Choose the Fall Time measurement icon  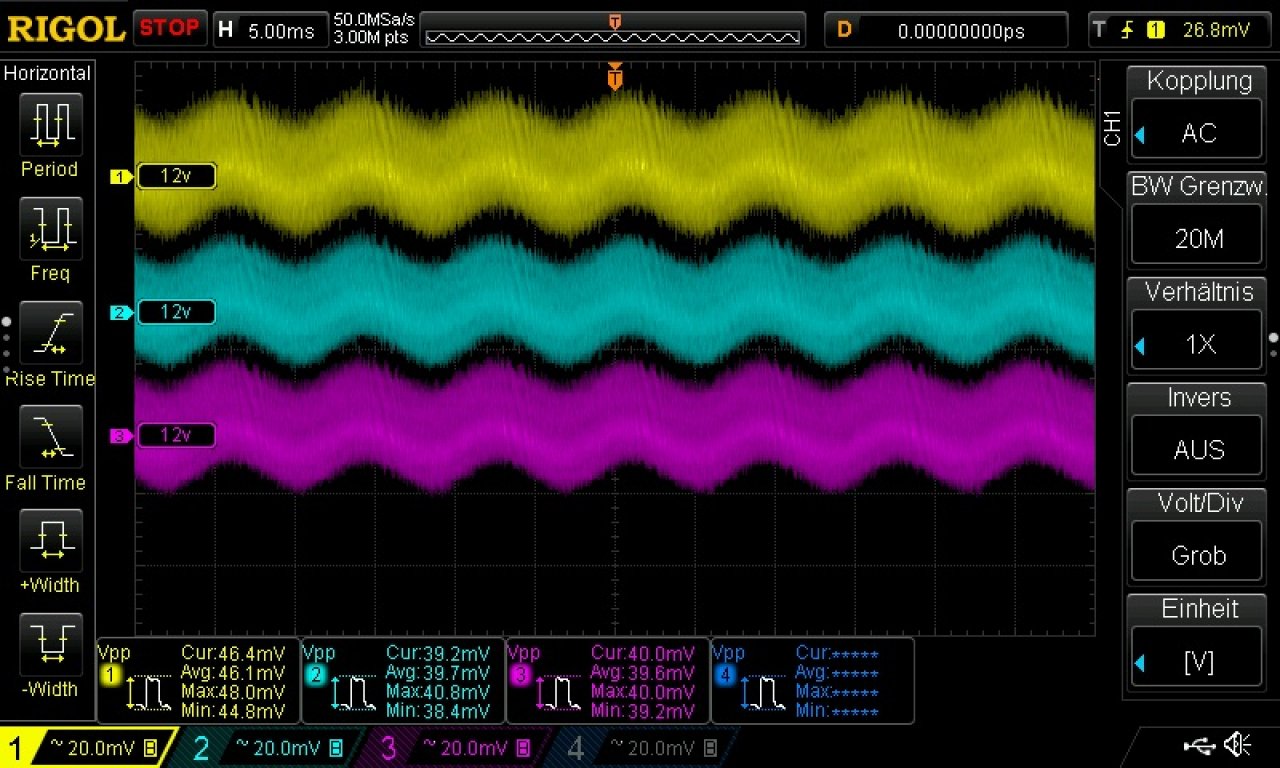coord(50,436)
